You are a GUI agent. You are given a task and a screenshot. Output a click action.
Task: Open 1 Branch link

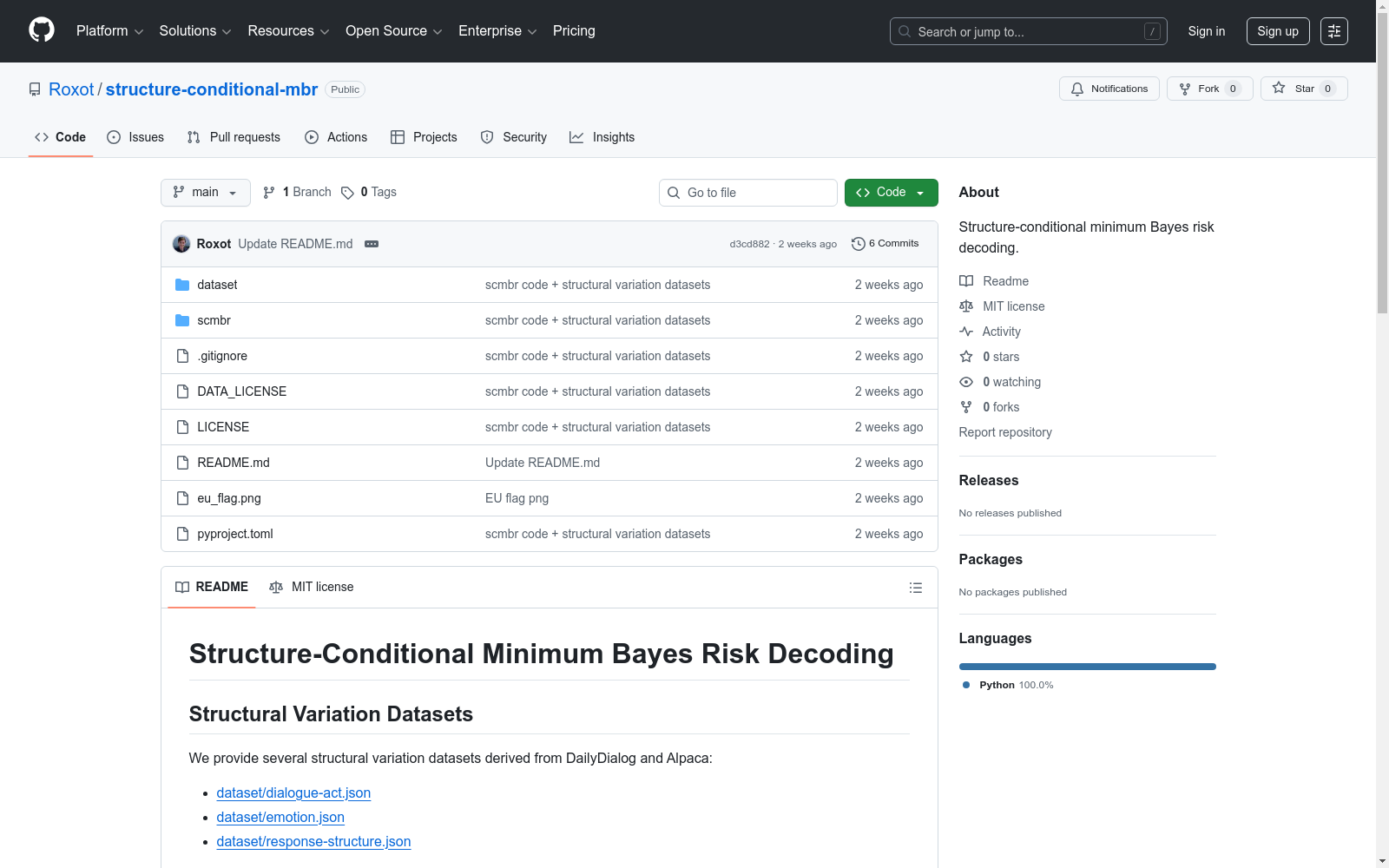pos(297,193)
